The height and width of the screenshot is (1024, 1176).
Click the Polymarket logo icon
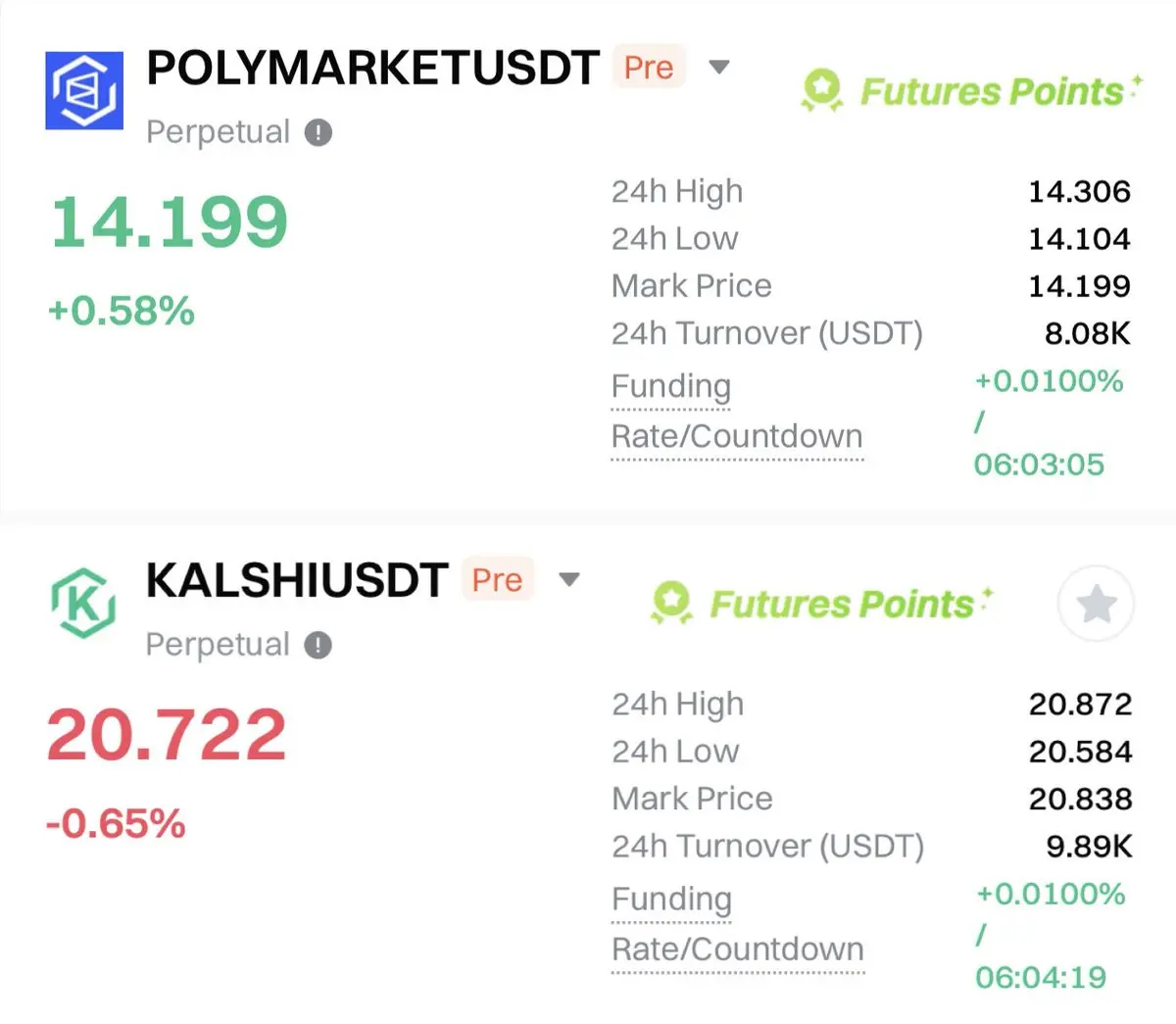click(84, 91)
